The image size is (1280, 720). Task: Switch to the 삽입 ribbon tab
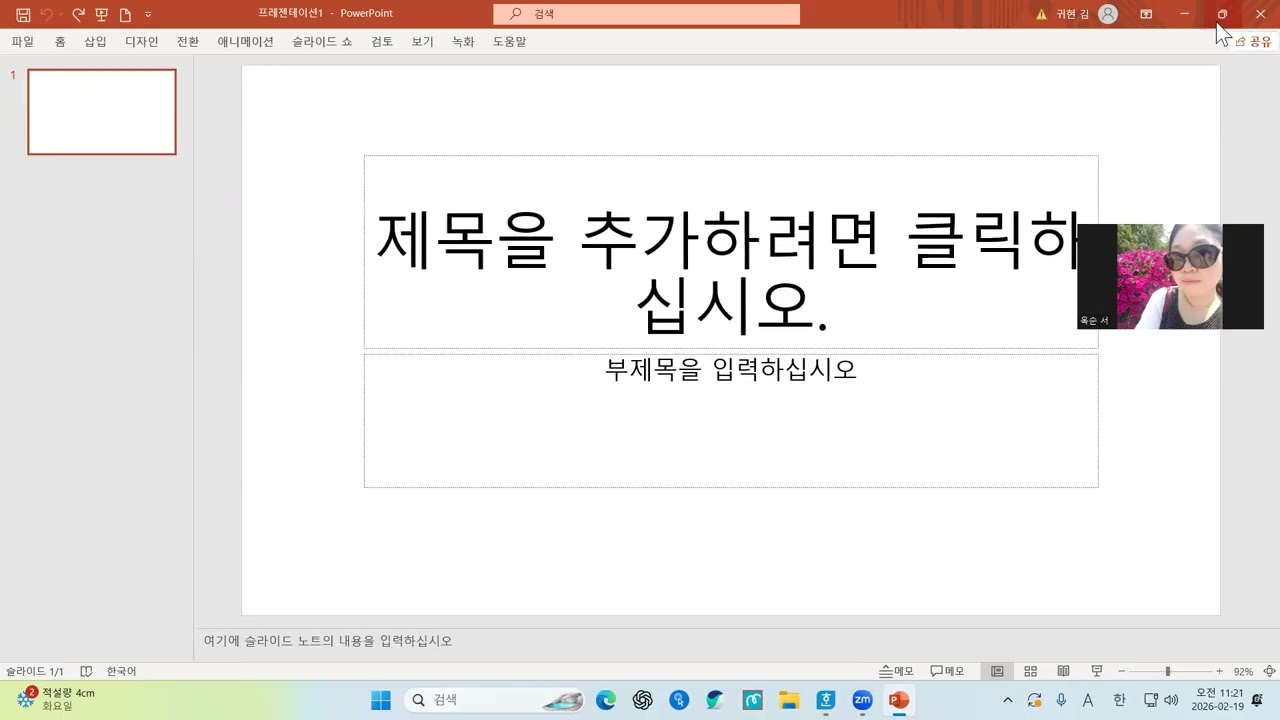[x=95, y=41]
